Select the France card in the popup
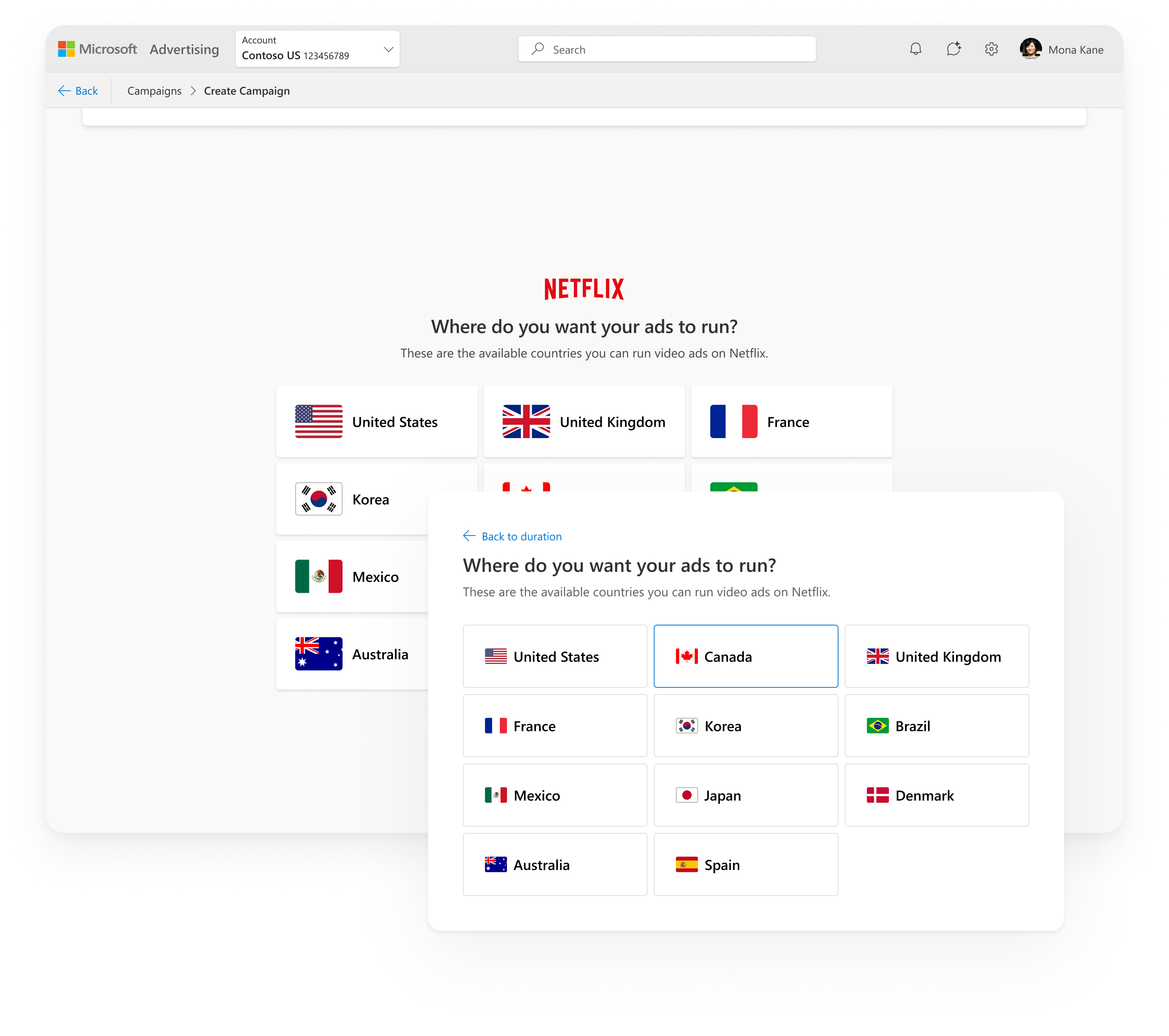The height and width of the screenshot is (1036, 1169). pos(555,726)
